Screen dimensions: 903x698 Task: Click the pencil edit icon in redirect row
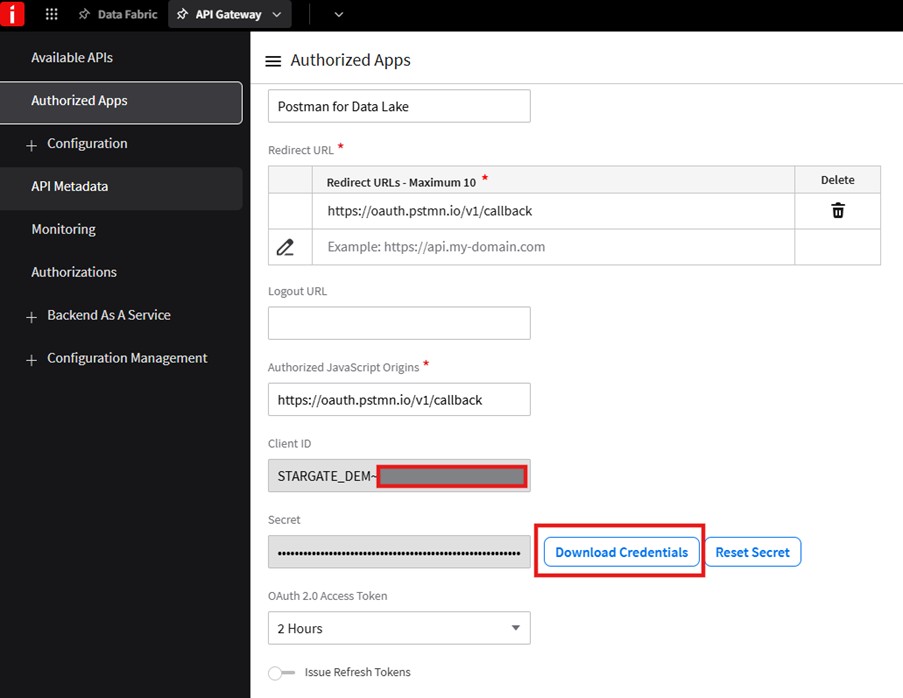coord(286,247)
